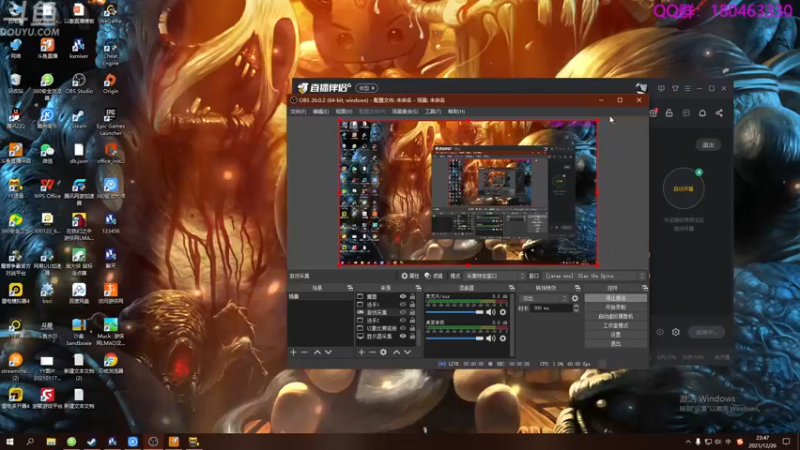
Task: Open 视图(V) menu in OBS
Action: (x=343, y=111)
